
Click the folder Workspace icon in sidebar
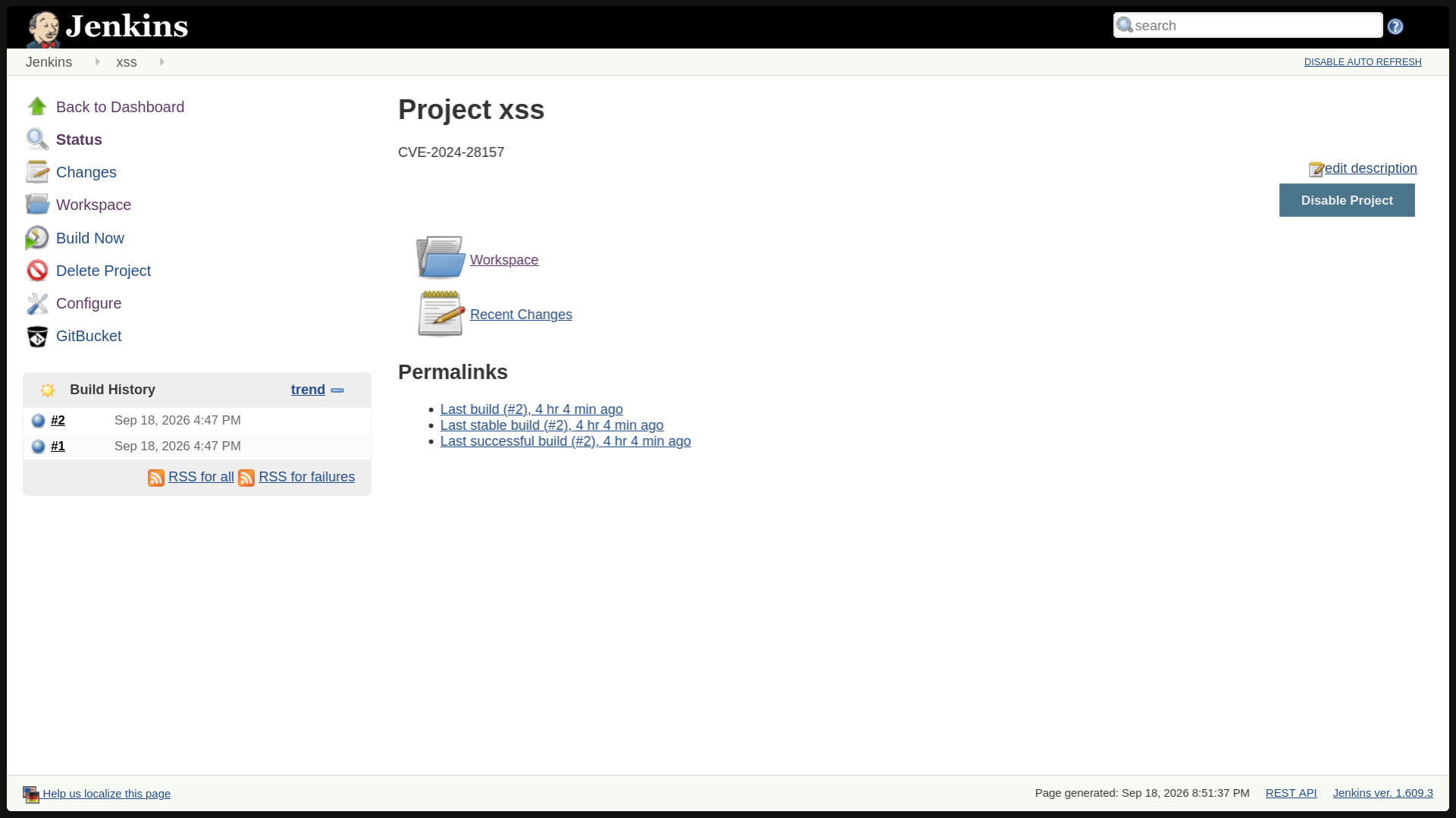point(37,204)
